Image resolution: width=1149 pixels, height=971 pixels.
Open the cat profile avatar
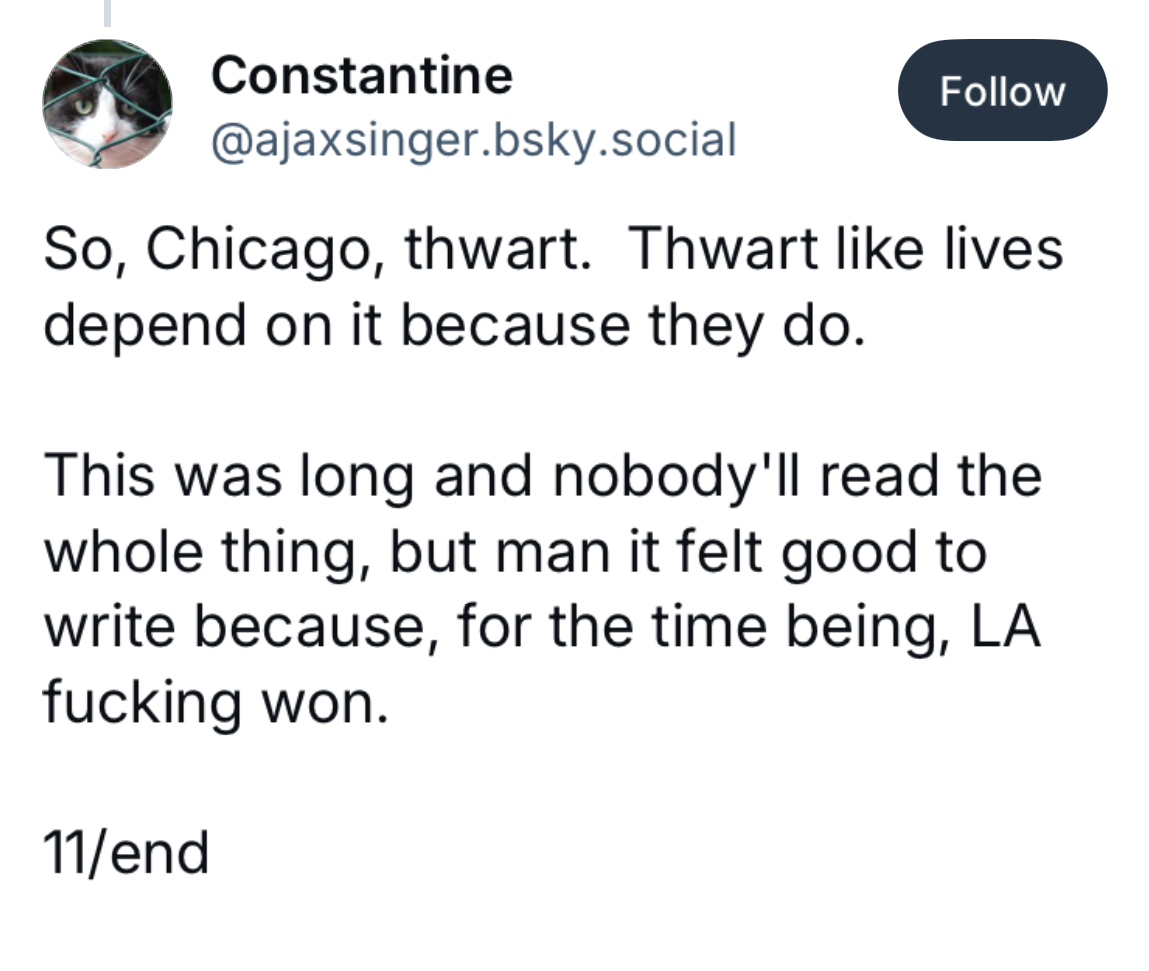[108, 104]
